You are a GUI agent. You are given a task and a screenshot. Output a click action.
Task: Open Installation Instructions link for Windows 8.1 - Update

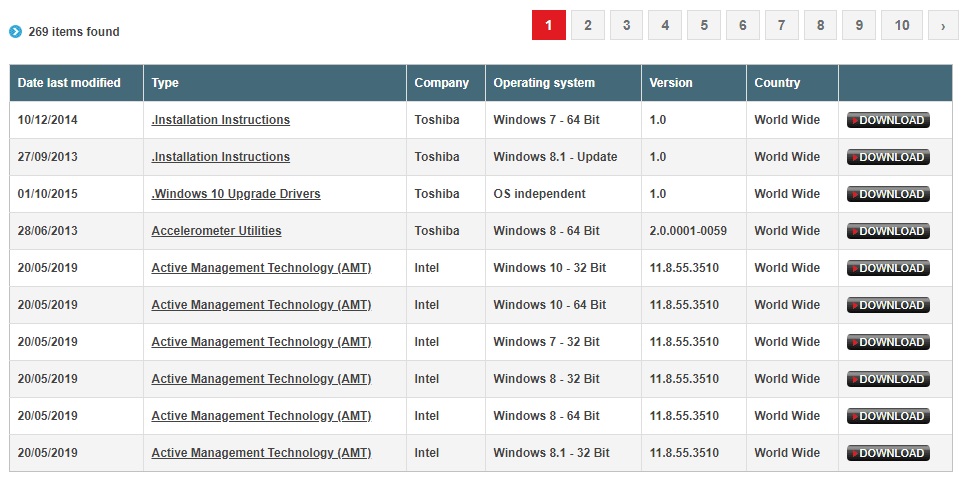tap(220, 157)
